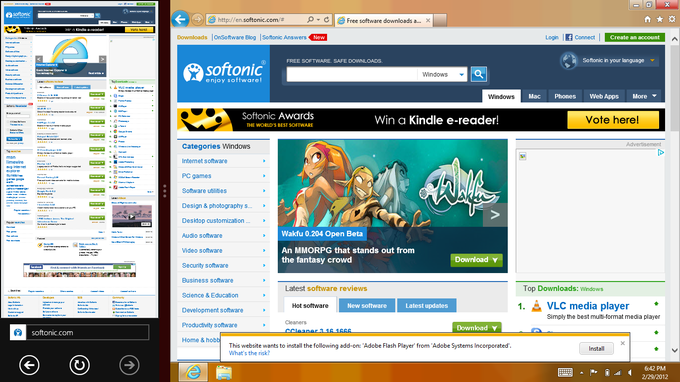Expand the Audio software category arrow
This screenshot has height=382, width=680.
click(x=264, y=235)
